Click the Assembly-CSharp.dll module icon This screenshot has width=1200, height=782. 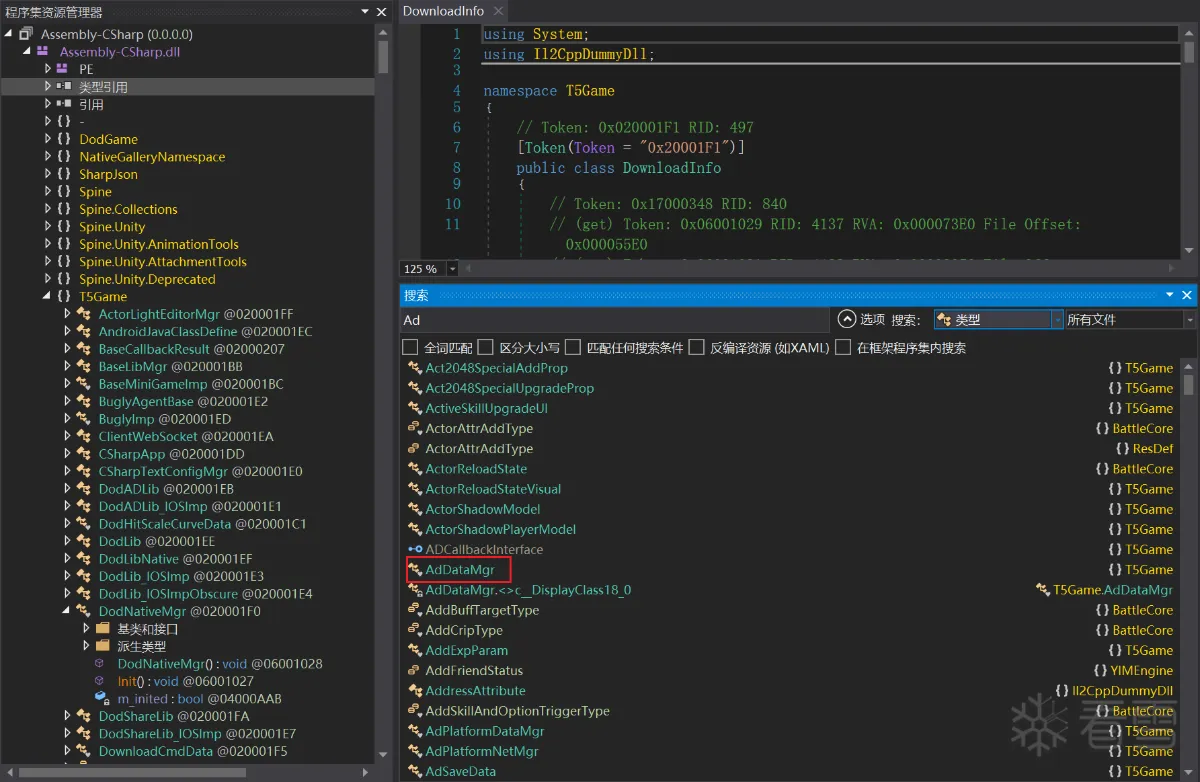coord(43,52)
